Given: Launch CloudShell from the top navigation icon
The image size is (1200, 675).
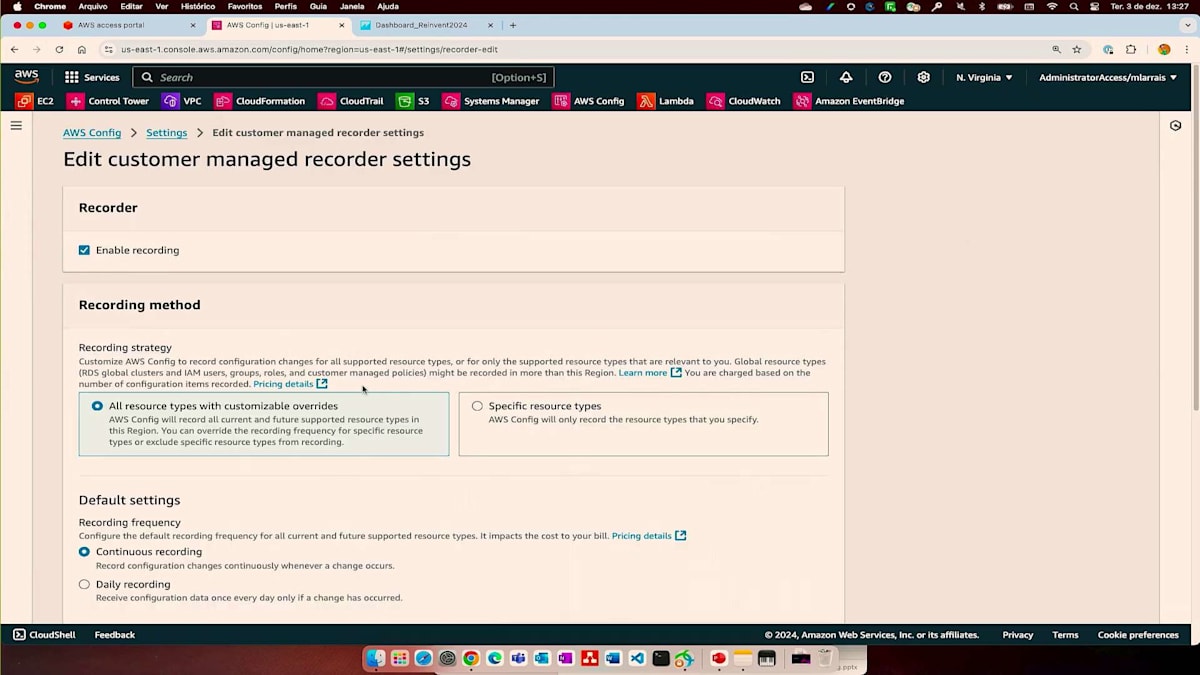Looking at the screenshot, I should point(807,77).
